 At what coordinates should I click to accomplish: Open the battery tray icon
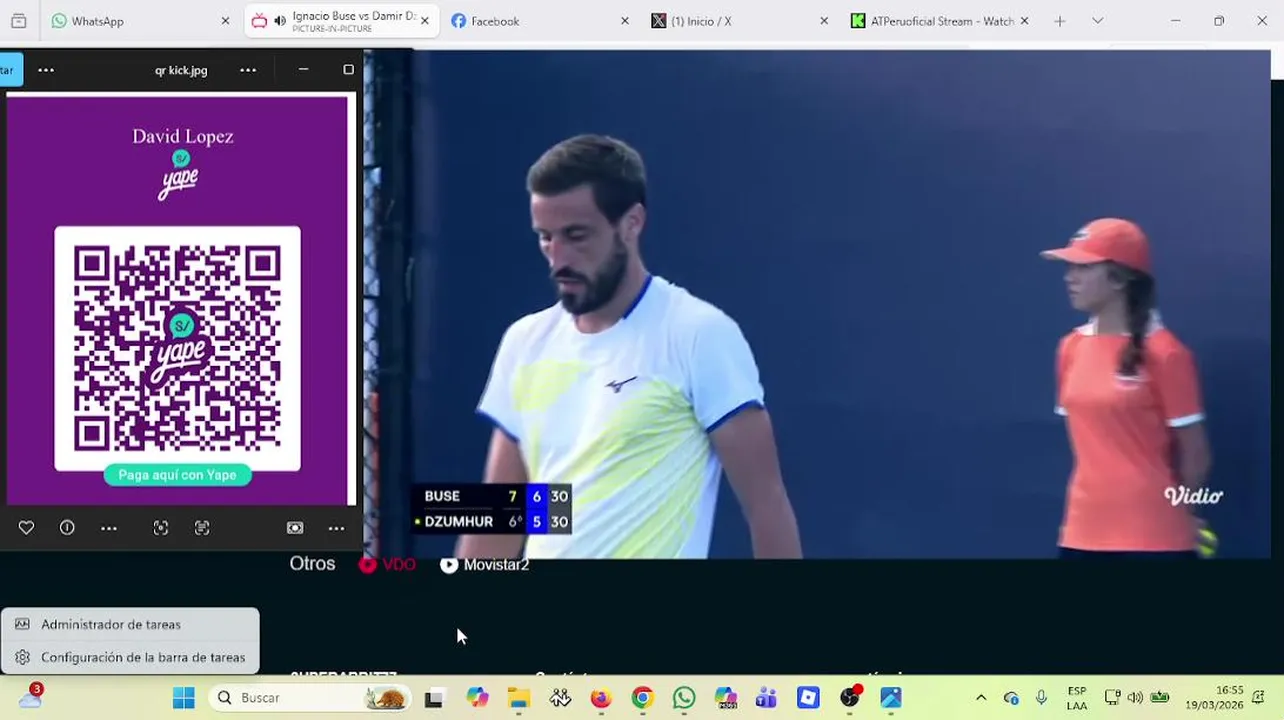coord(1160,698)
